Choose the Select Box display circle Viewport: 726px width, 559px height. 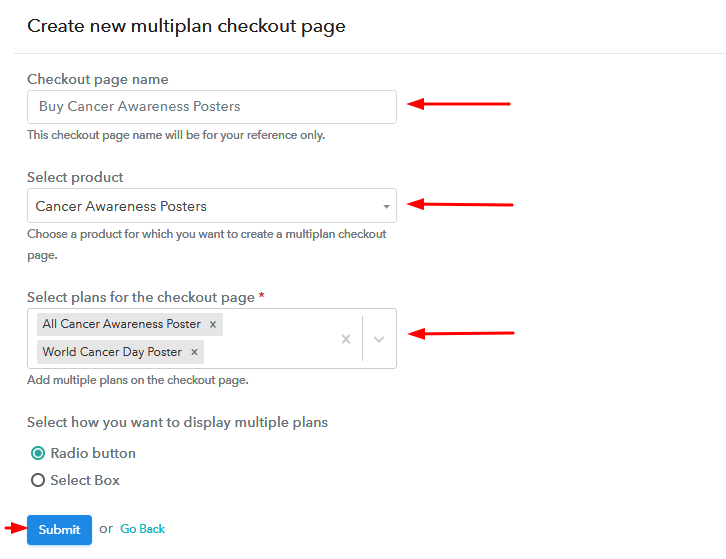[x=38, y=480]
